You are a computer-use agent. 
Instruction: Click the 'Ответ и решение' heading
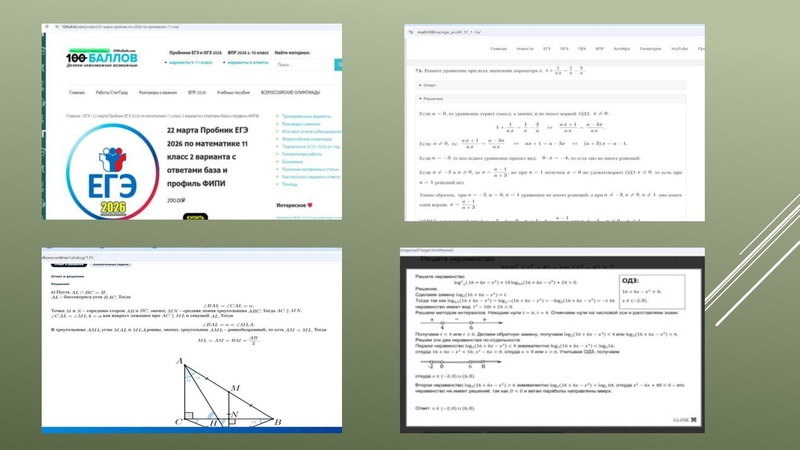[x=67, y=276]
